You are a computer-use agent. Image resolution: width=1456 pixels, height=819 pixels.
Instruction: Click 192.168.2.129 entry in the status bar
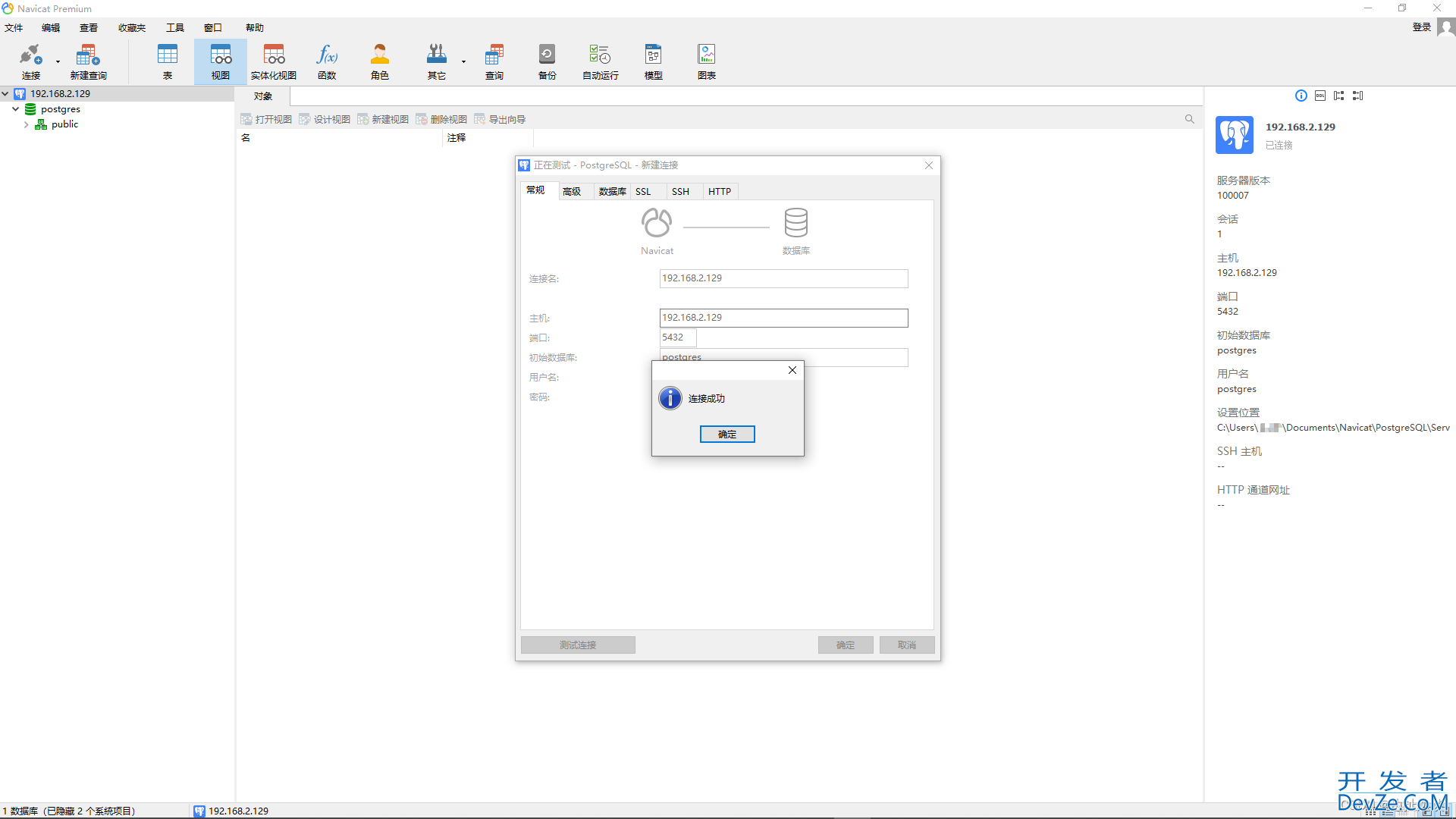click(x=231, y=811)
